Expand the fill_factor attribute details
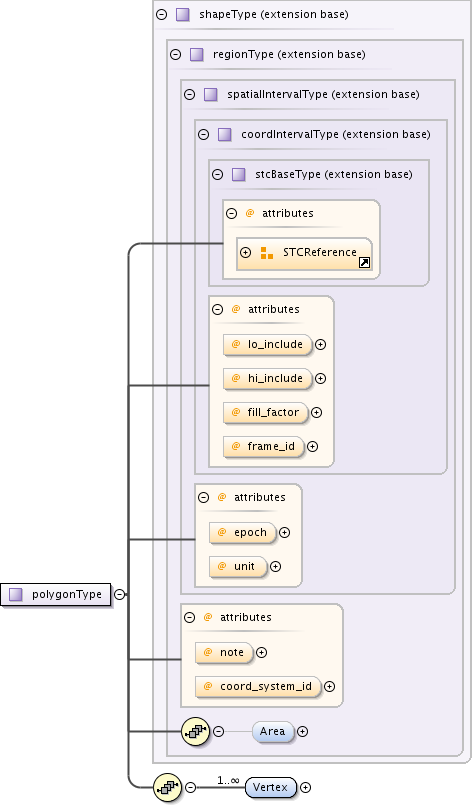This screenshot has height=807, width=473. [x=317, y=412]
